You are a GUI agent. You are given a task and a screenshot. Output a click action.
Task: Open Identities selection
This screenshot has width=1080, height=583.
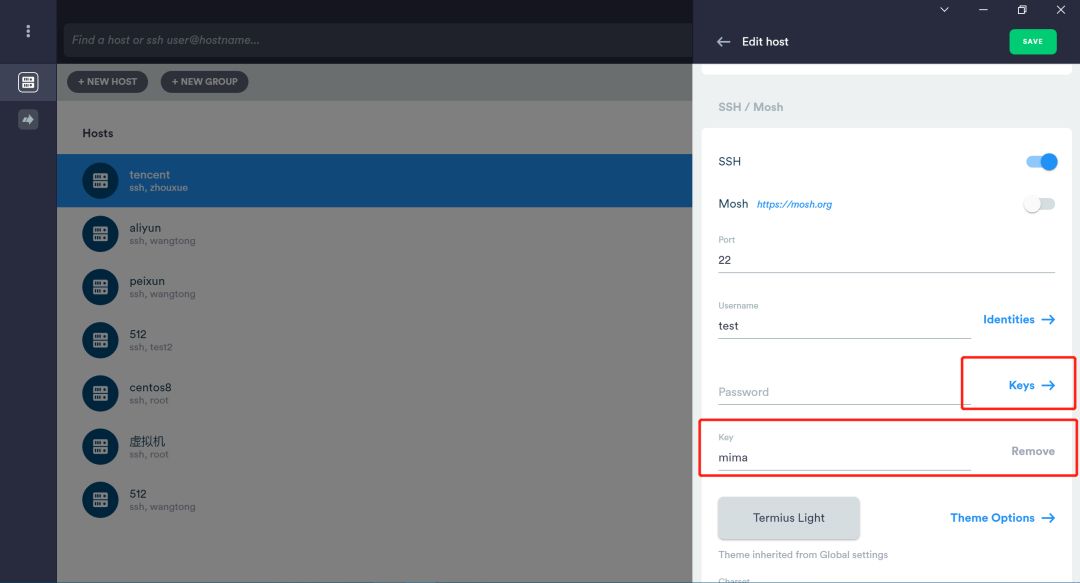point(1019,319)
